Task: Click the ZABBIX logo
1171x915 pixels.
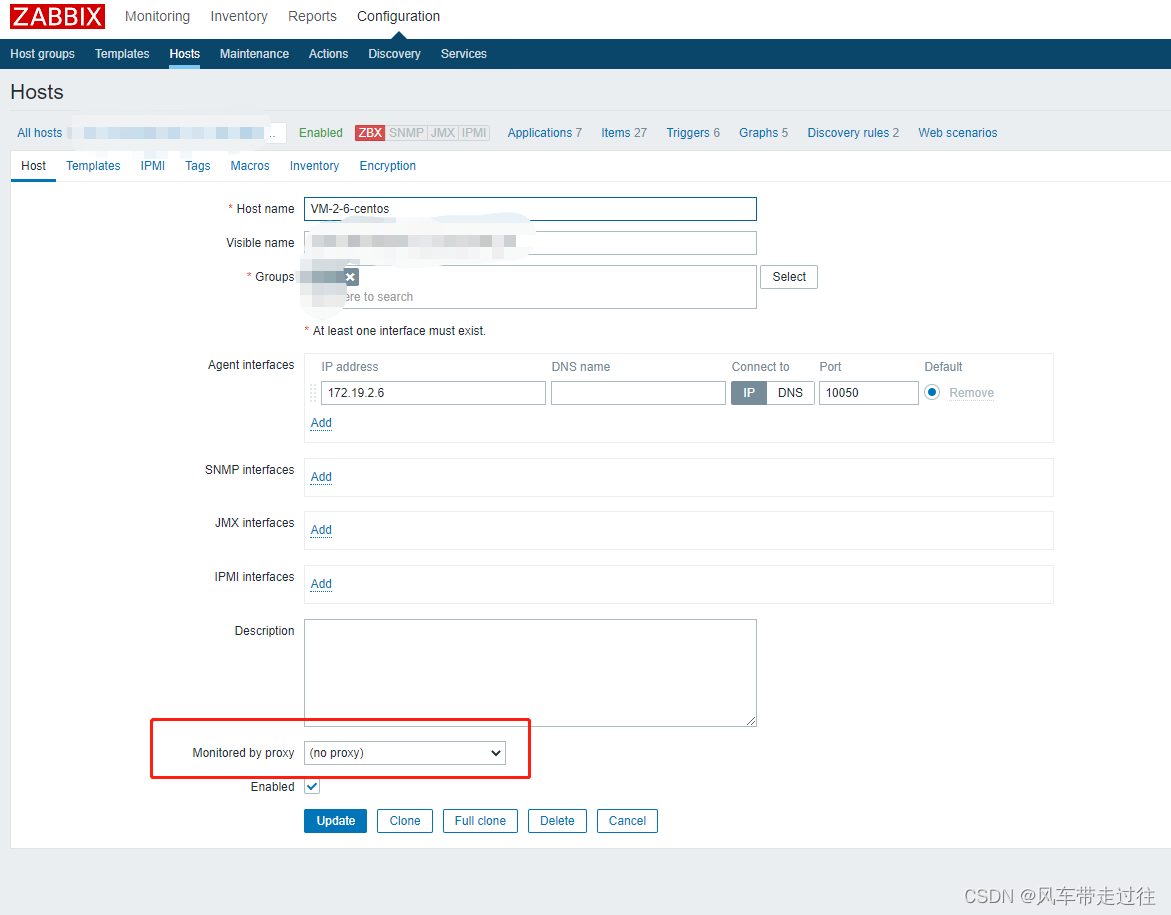Action: coord(57,16)
